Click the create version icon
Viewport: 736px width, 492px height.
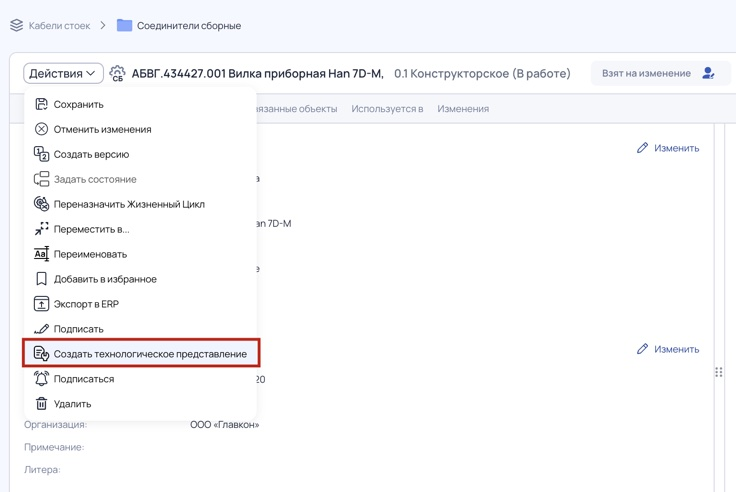41,154
